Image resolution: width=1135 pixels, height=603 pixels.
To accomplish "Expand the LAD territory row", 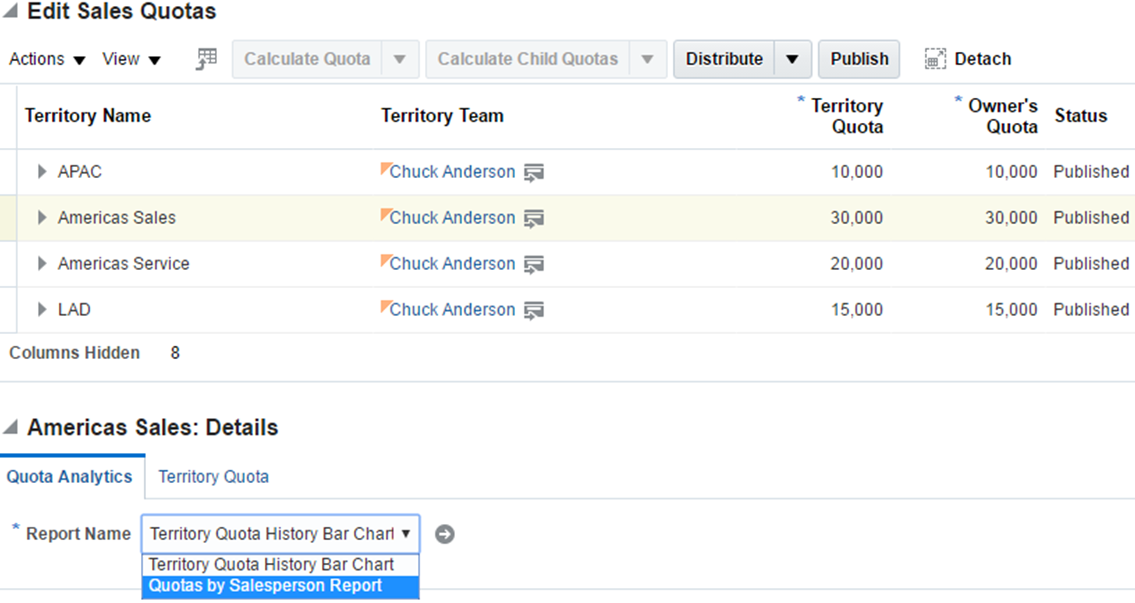I will (42, 310).
